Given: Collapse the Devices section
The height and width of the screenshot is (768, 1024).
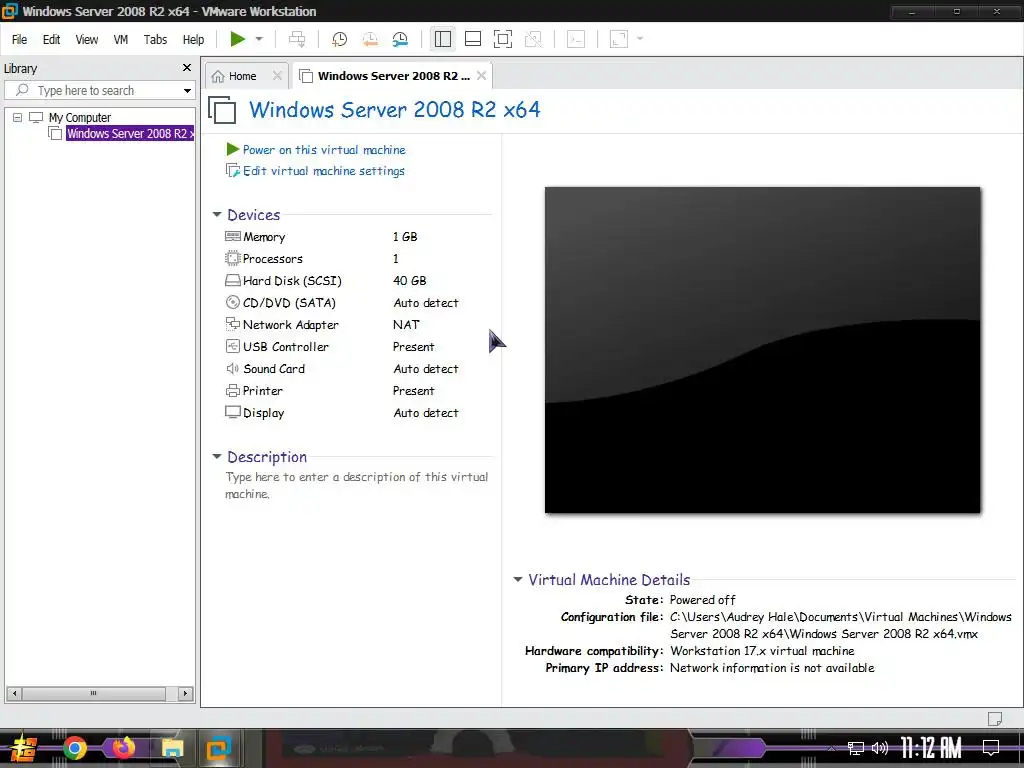Looking at the screenshot, I should [217, 215].
